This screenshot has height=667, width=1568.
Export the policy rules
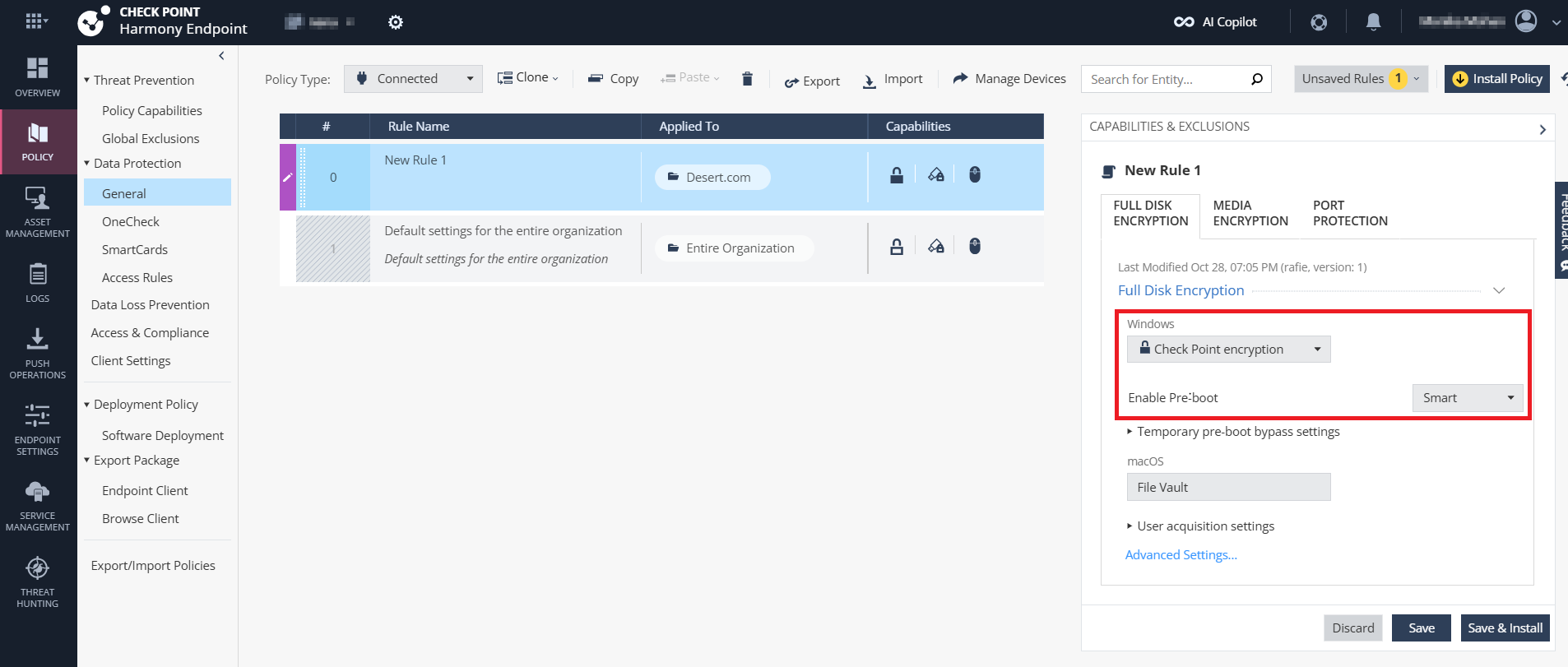click(x=812, y=81)
